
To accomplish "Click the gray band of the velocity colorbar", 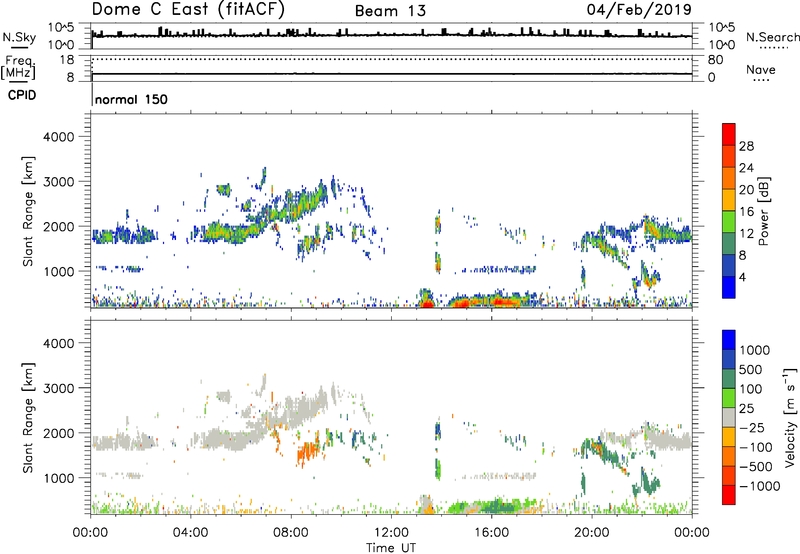I will [729, 417].
